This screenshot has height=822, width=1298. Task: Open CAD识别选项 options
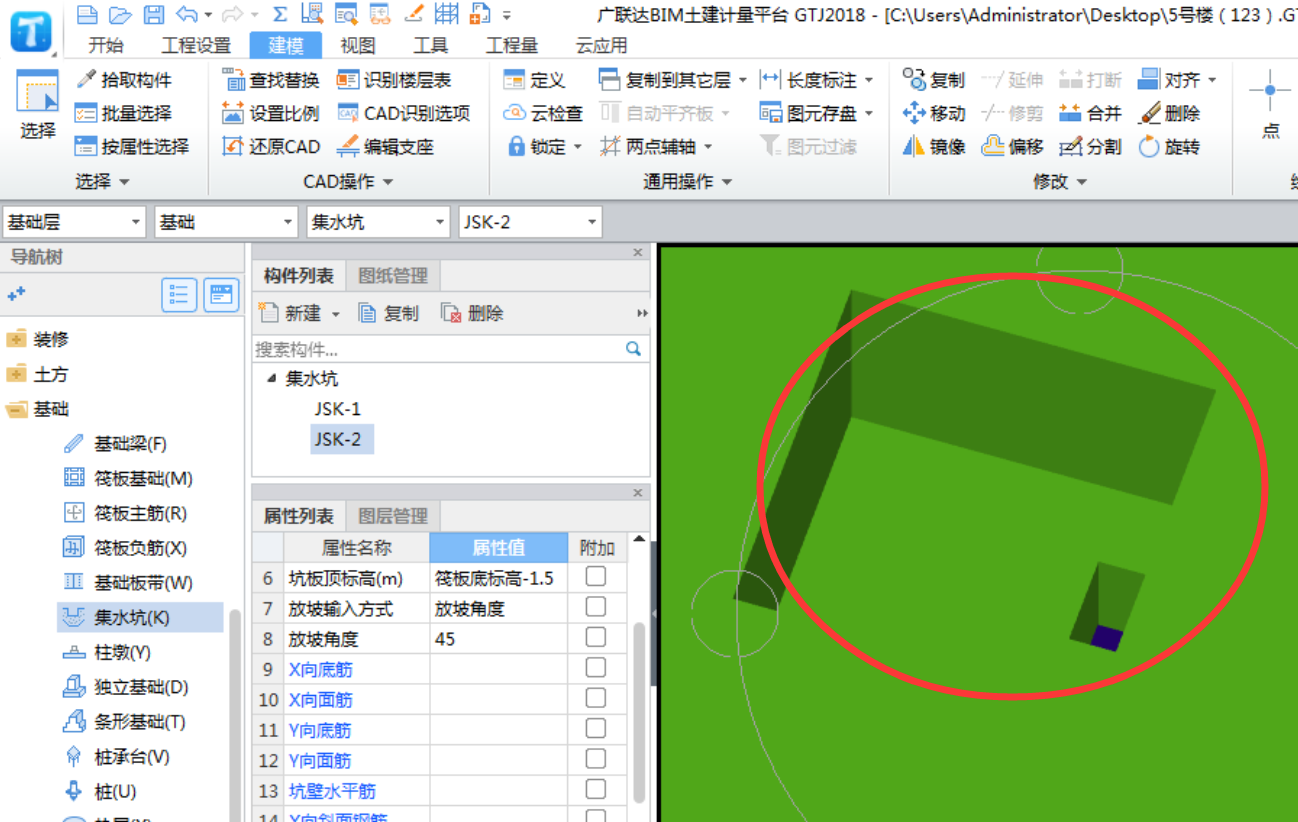403,113
